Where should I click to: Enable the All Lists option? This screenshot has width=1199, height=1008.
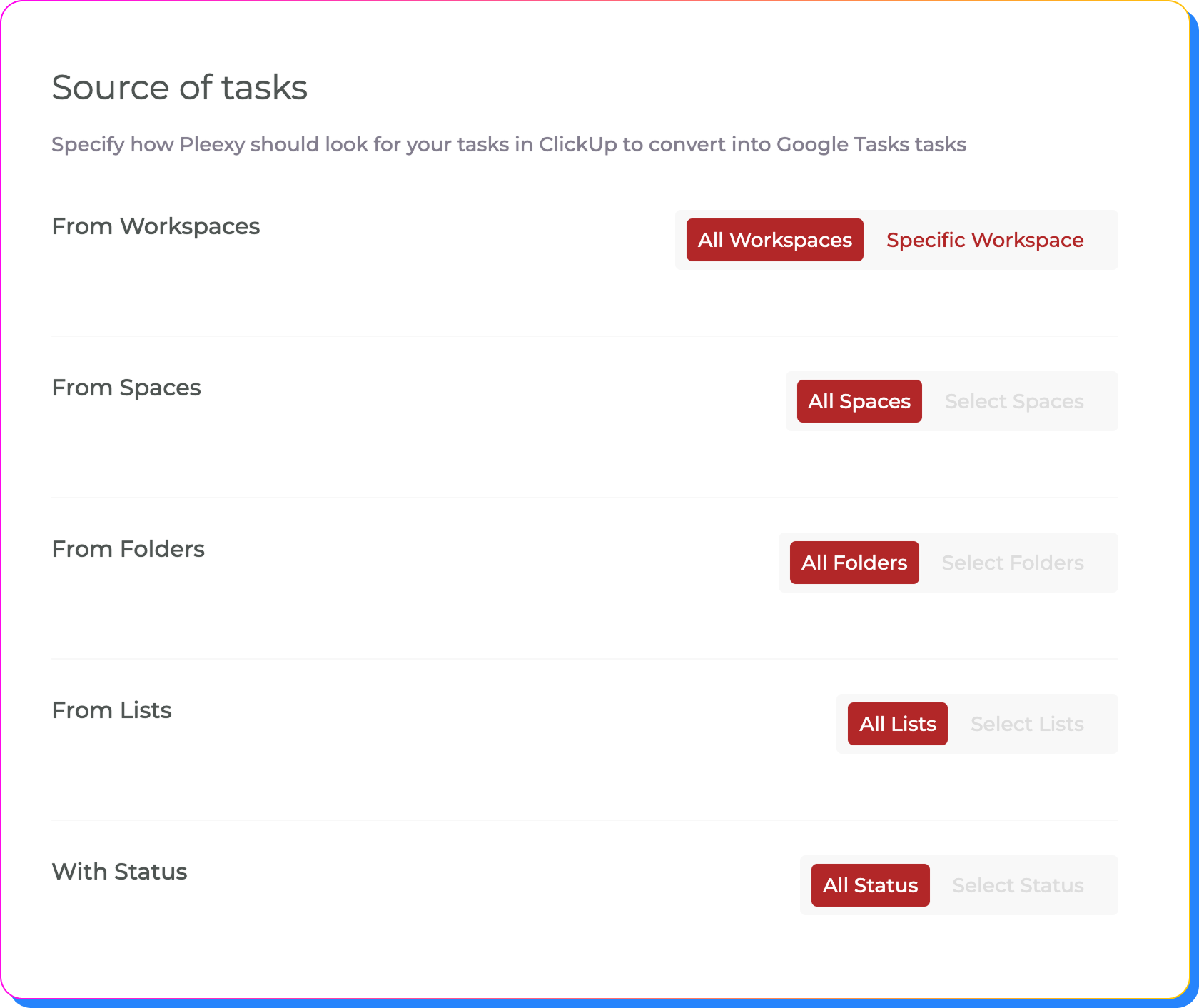898,724
